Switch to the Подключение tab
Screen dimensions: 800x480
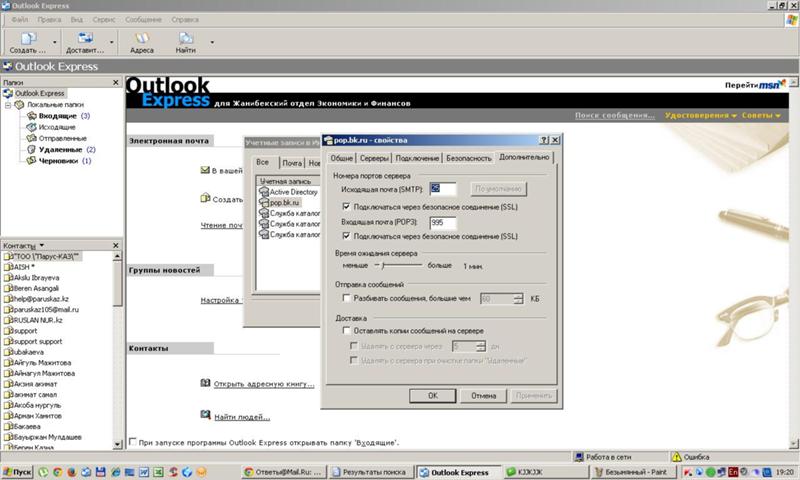coord(417,158)
